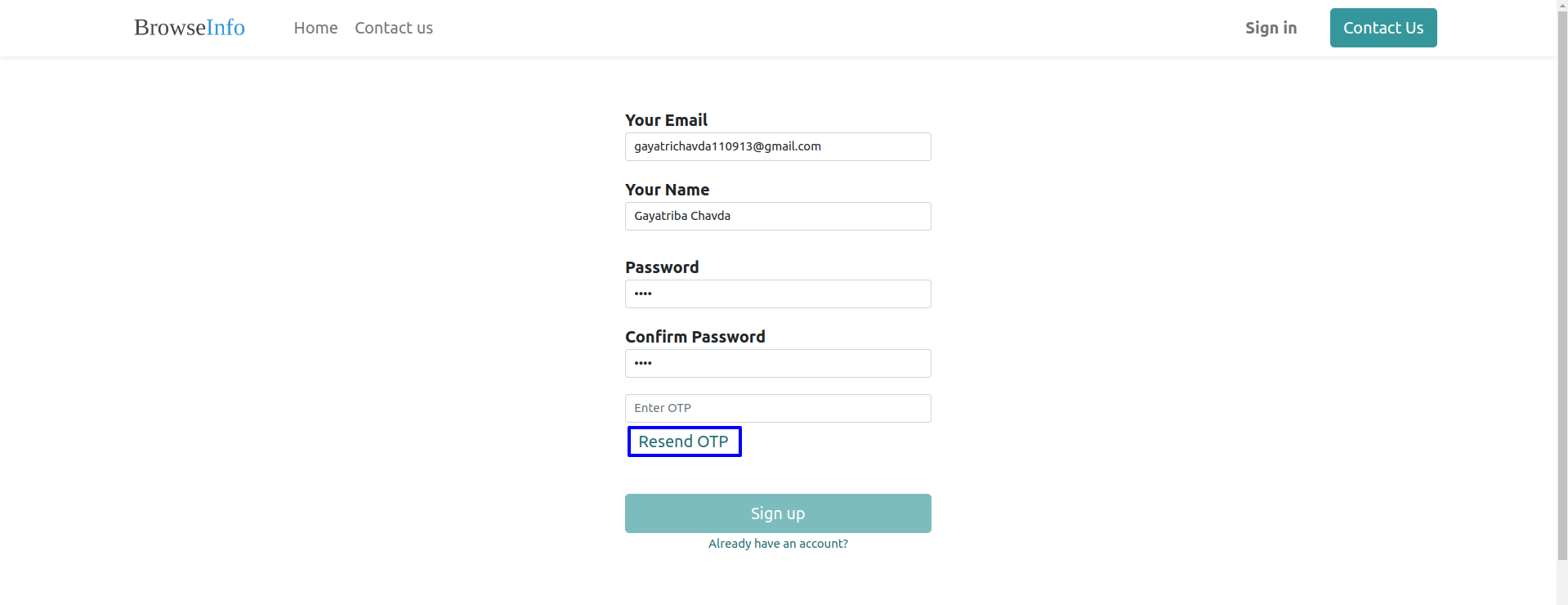Image resolution: width=1568 pixels, height=605 pixels.
Task: Click inside the Your Name field
Action: (778, 216)
